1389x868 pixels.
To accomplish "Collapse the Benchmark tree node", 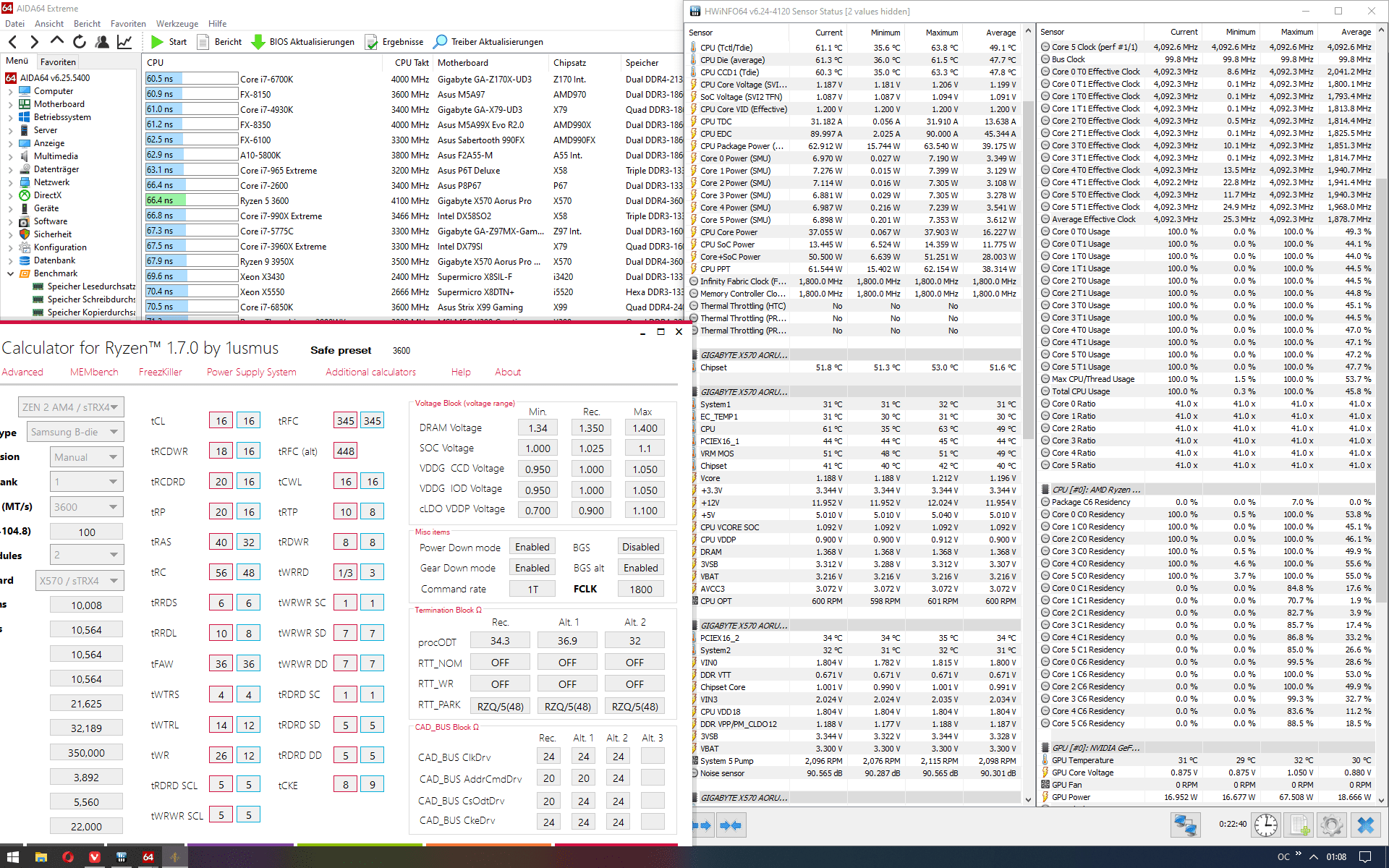I will pyautogui.click(x=10, y=273).
